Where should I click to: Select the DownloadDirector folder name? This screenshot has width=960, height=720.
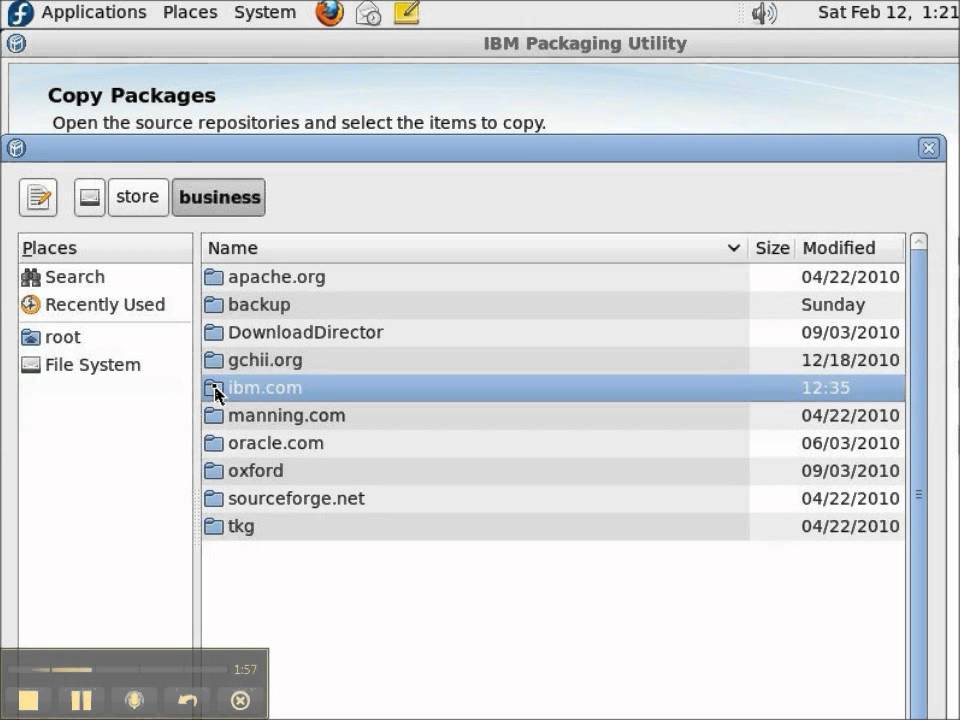tap(306, 332)
